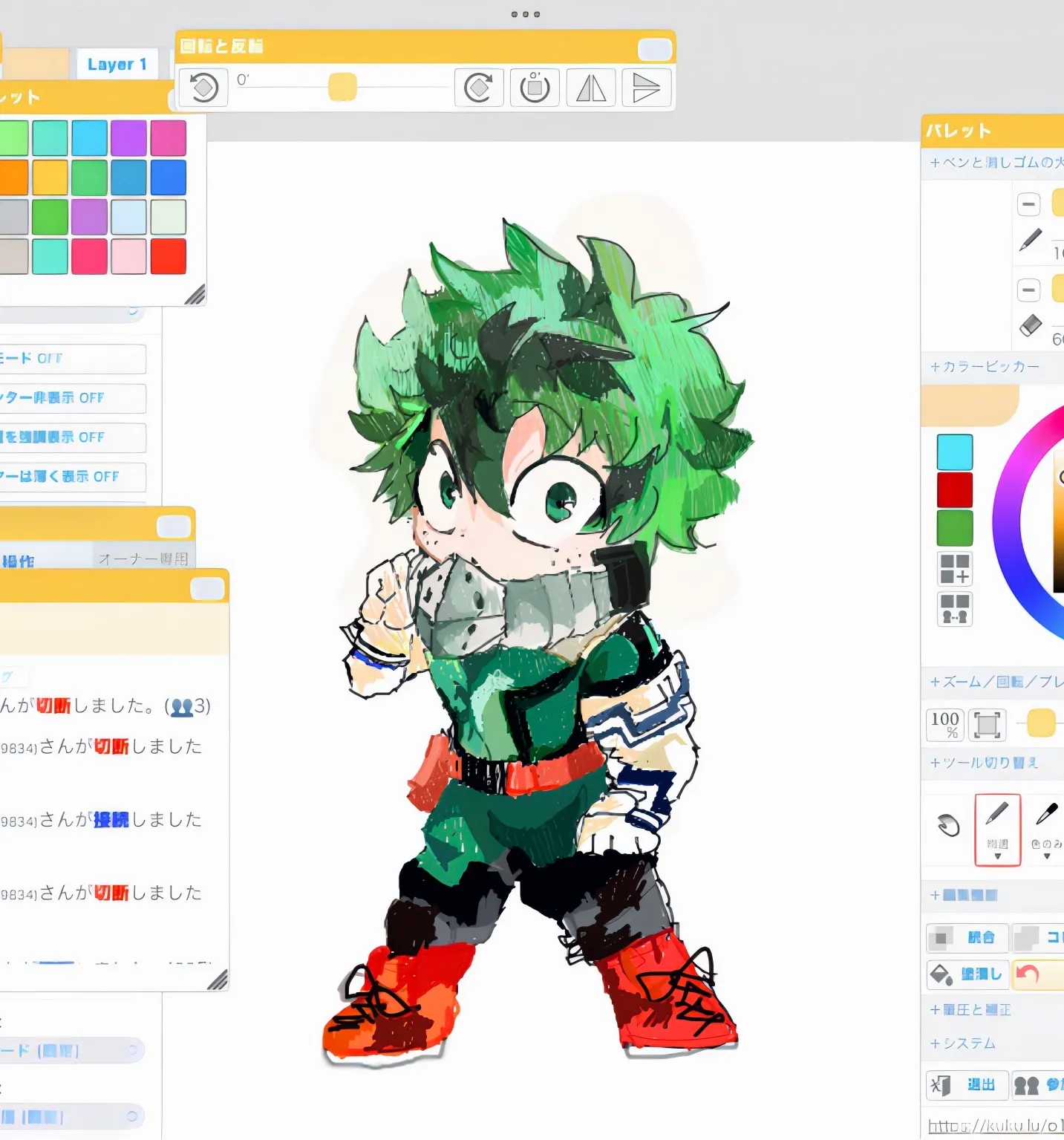
Task: Click the shared palette grid icon
Action: [x=955, y=609]
